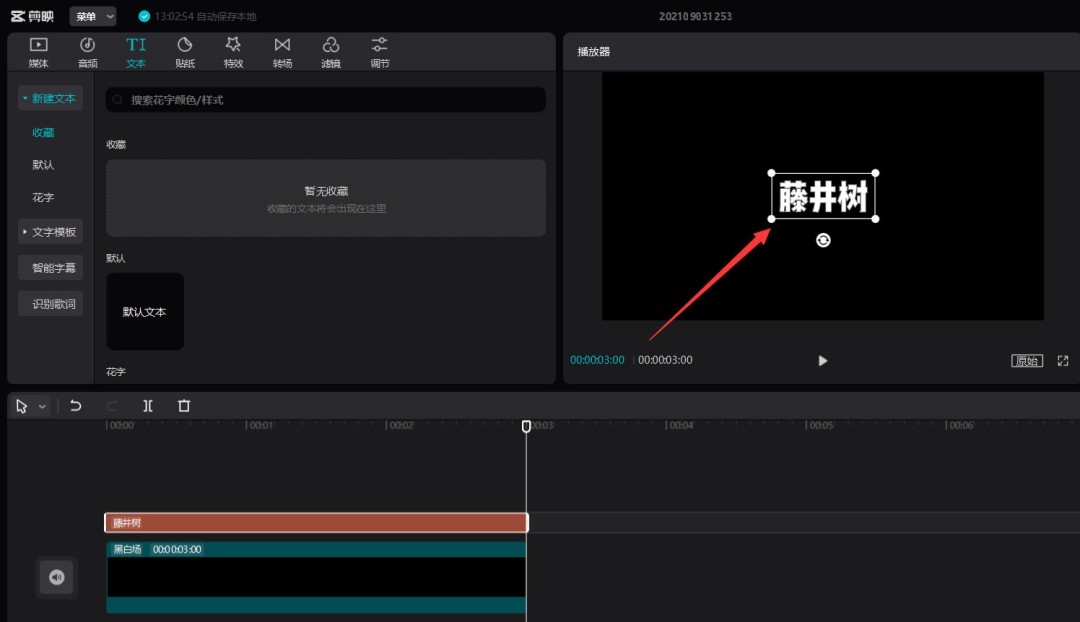Open the 滤镜 filters panel
1080x622 pixels.
[x=331, y=51]
